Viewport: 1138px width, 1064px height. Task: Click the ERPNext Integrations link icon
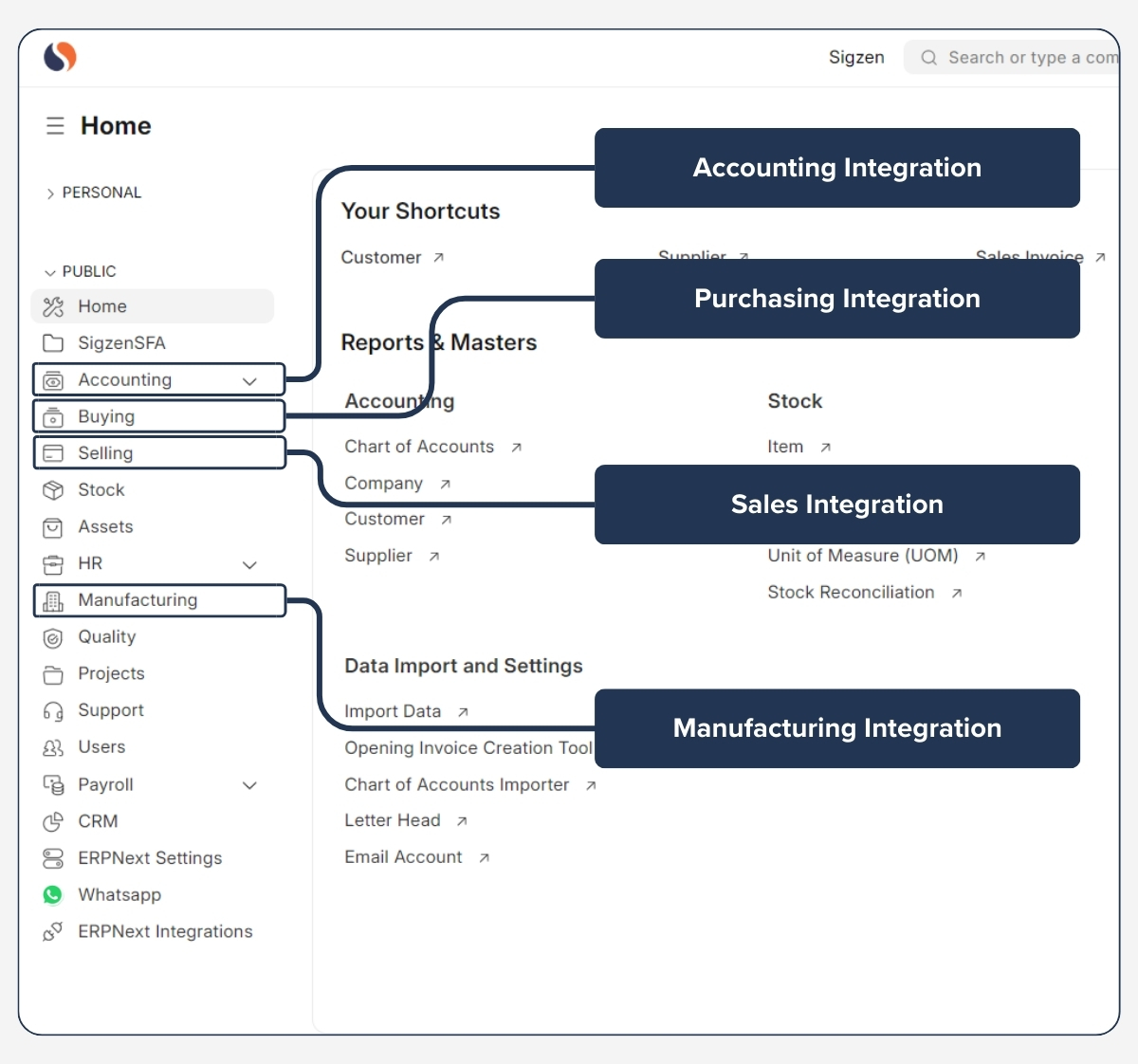pos(53,931)
